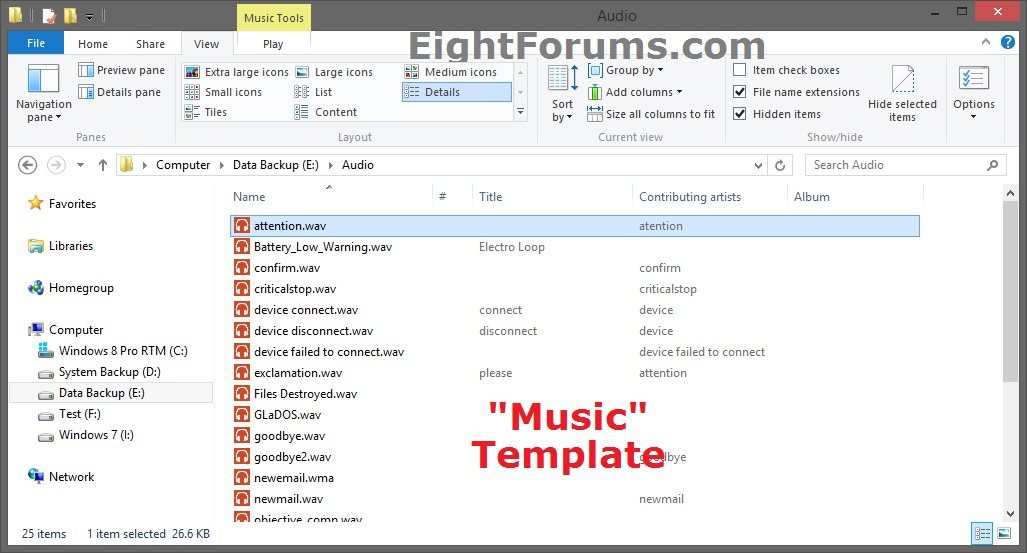Uncheck the Hidden items checkbox

(740, 114)
